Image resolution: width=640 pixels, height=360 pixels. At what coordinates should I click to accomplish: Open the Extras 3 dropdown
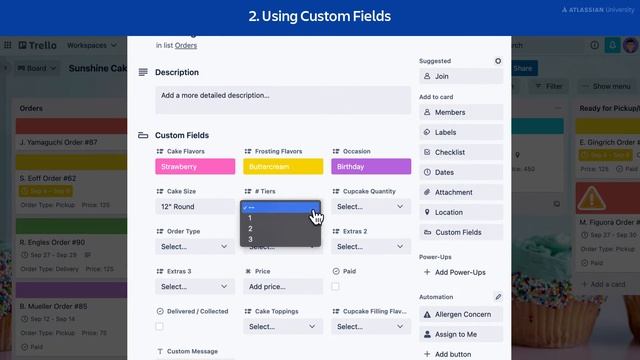click(x=195, y=287)
